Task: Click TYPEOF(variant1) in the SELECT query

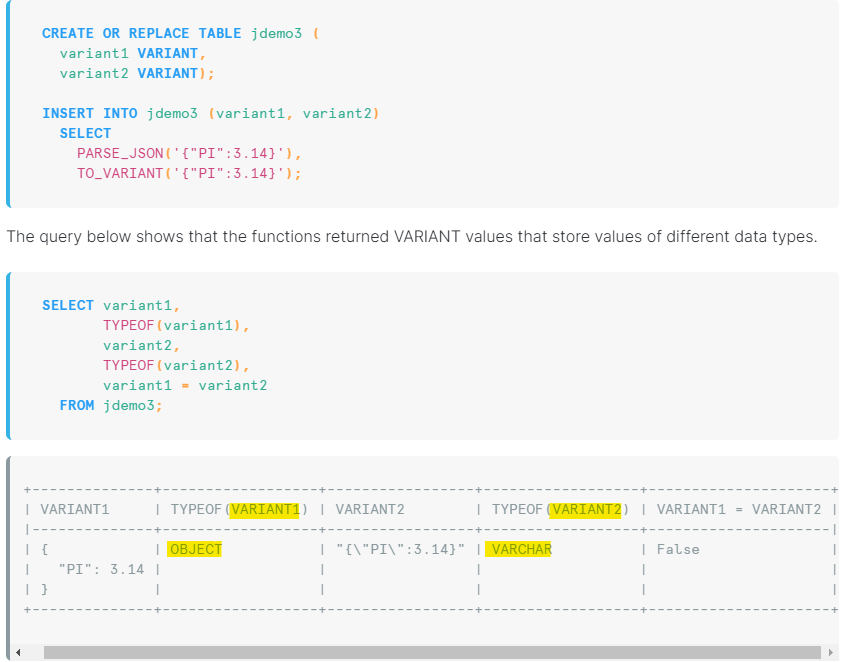Action: pos(176,325)
